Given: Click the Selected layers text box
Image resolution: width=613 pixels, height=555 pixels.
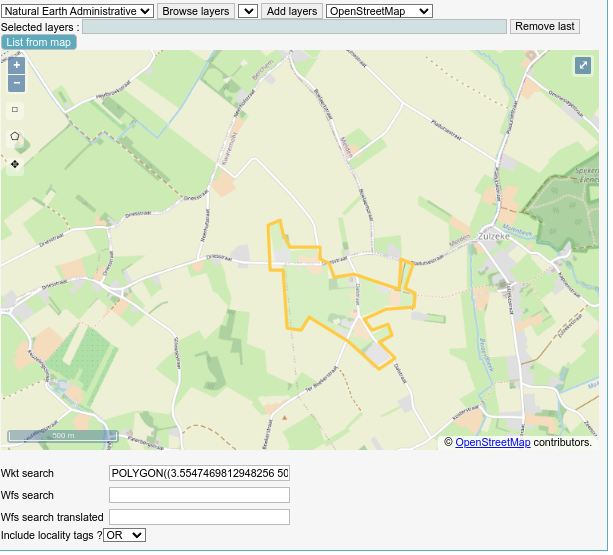Looking at the screenshot, I should pyautogui.click(x=294, y=27).
